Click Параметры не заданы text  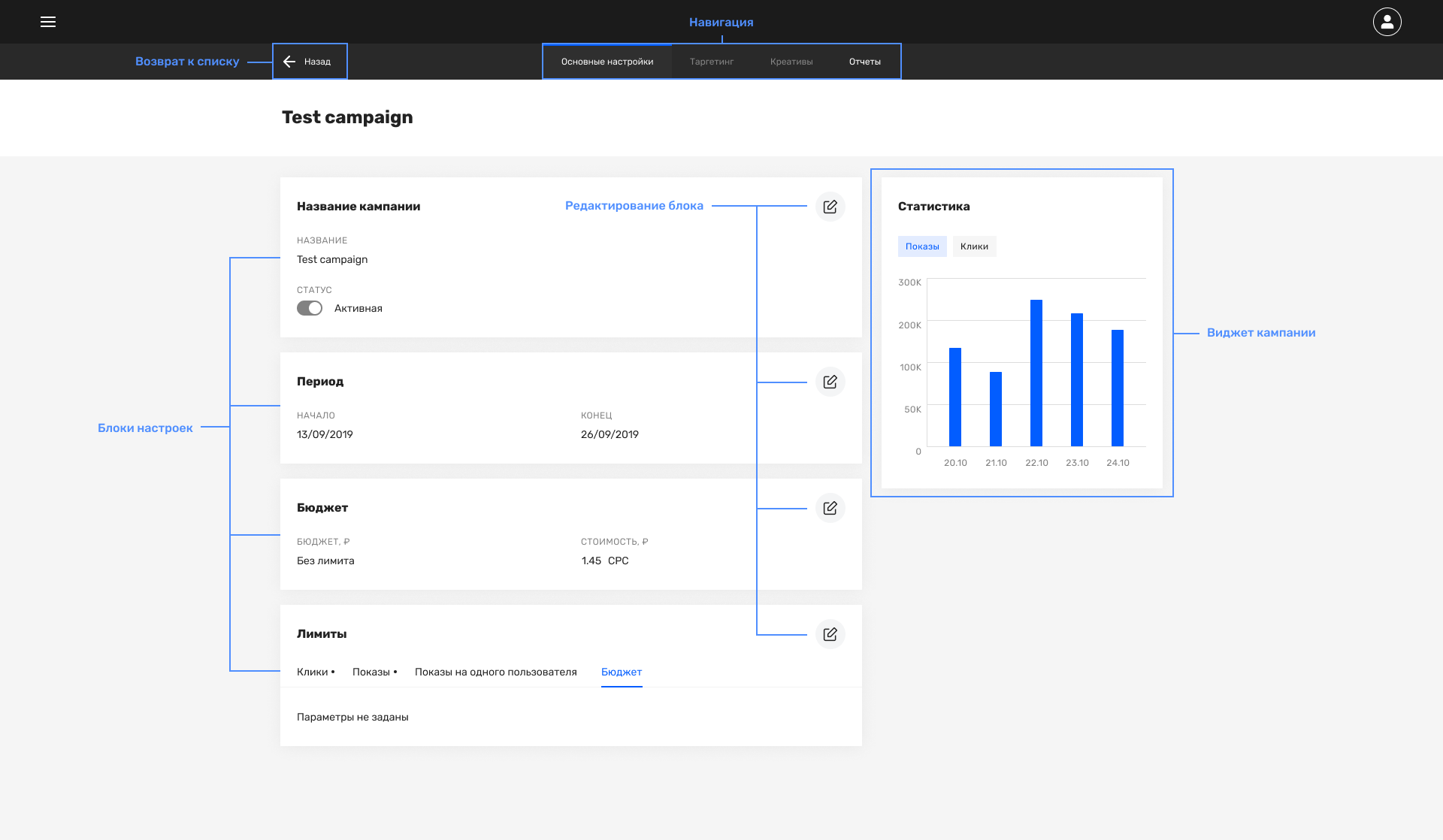coord(352,717)
